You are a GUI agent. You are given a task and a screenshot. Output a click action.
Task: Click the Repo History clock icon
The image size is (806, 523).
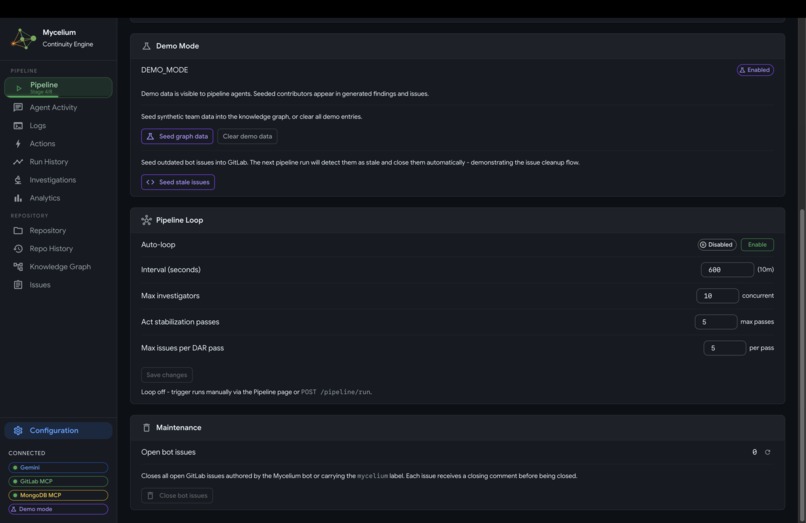(x=18, y=248)
